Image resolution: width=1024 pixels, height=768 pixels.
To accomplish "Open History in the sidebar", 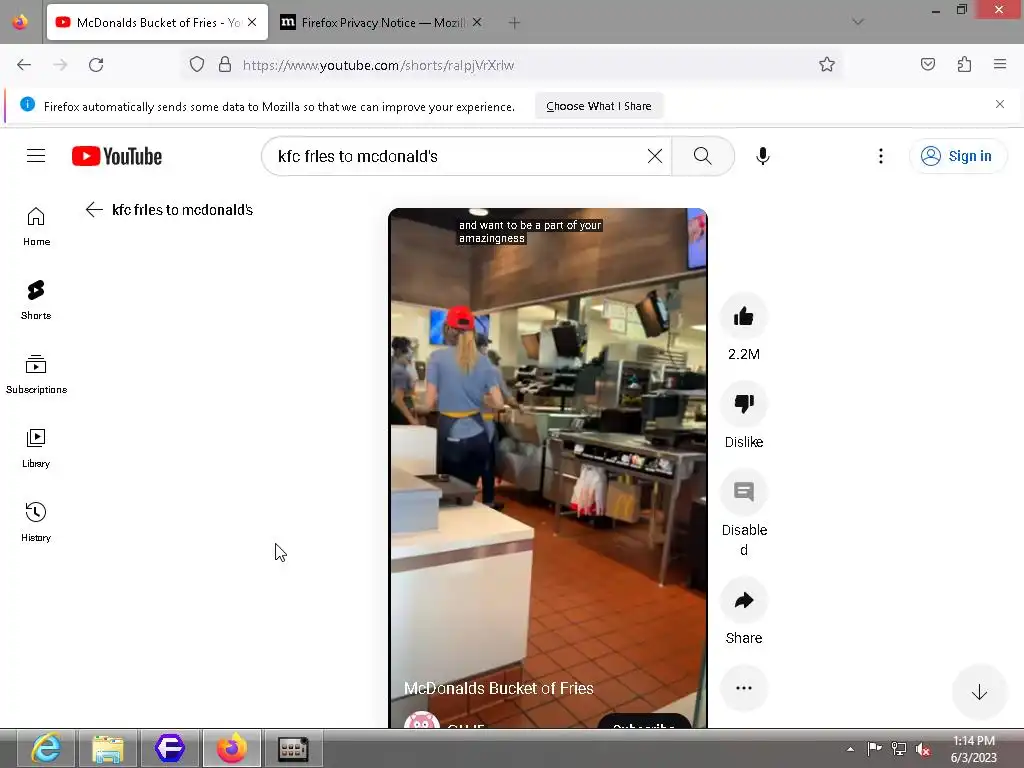I will click(36, 522).
